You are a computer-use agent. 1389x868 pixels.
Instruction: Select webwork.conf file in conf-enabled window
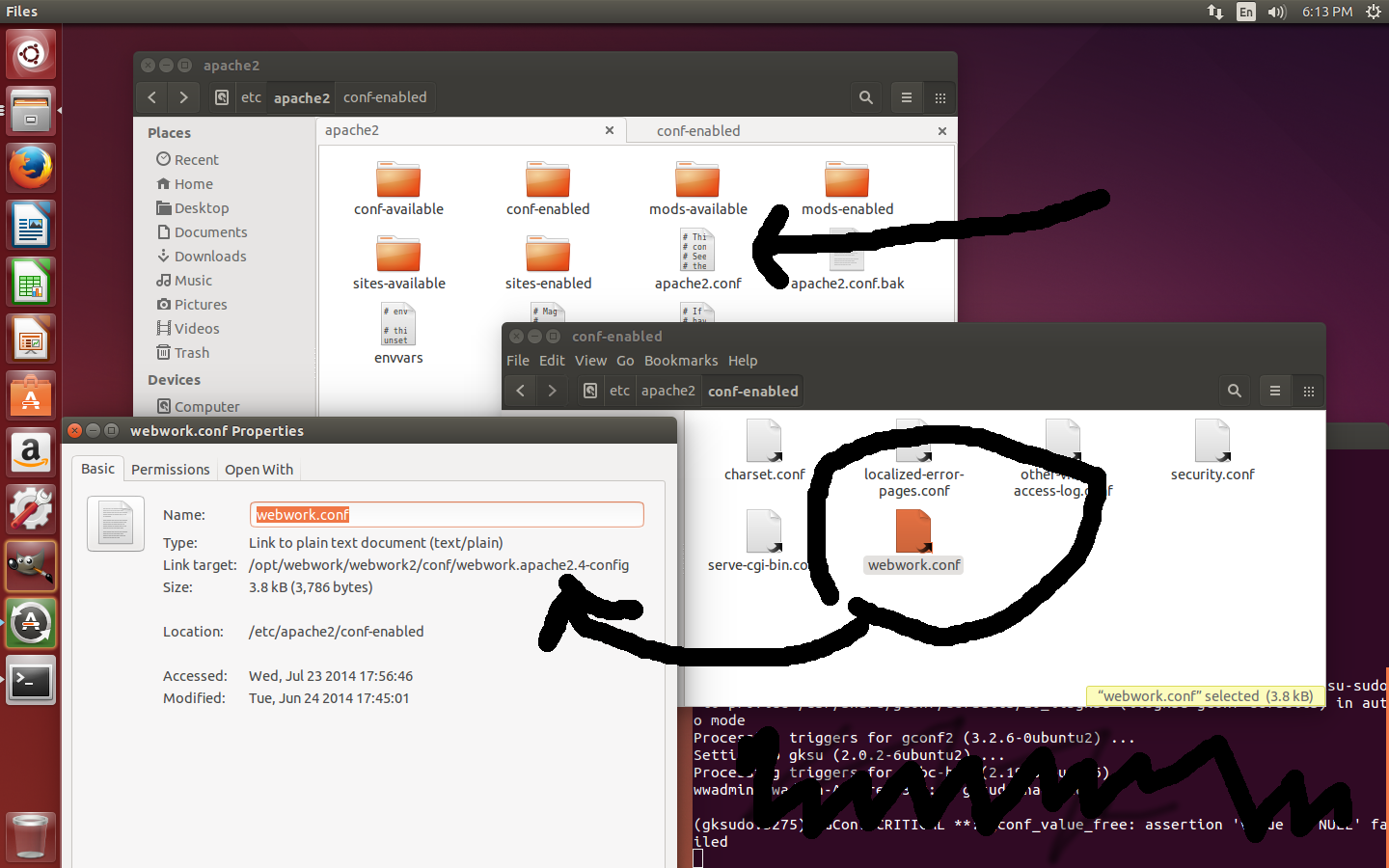(913, 541)
